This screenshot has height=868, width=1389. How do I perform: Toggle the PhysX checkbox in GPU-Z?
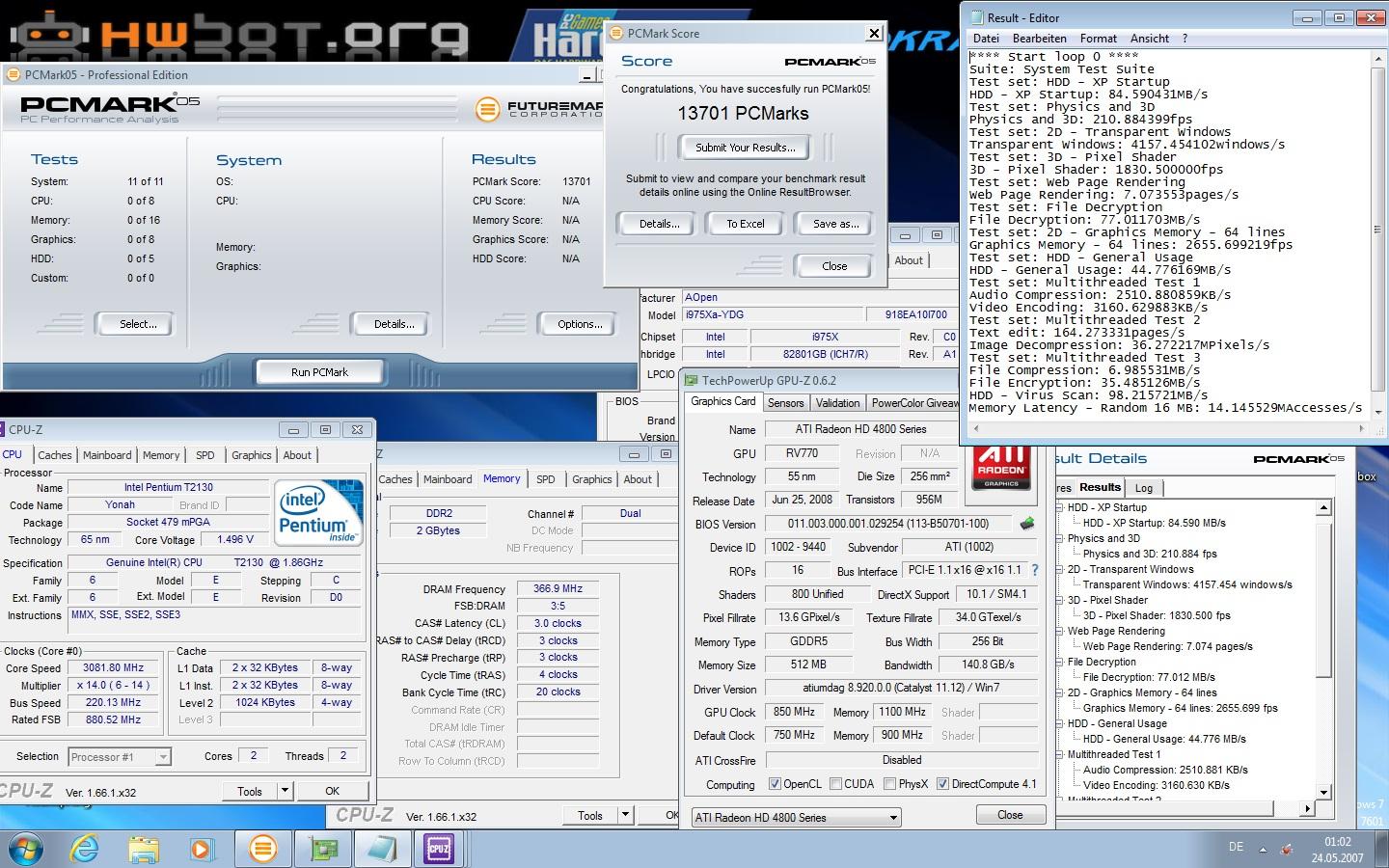coord(889,784)
